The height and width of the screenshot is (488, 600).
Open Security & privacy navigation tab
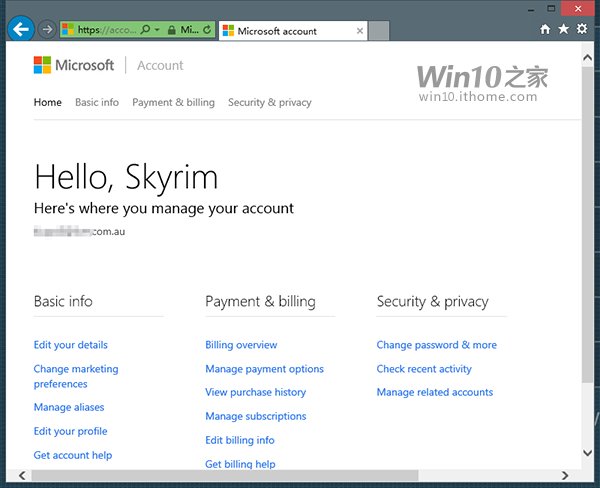pyautogui.click(x=270, y=102)
